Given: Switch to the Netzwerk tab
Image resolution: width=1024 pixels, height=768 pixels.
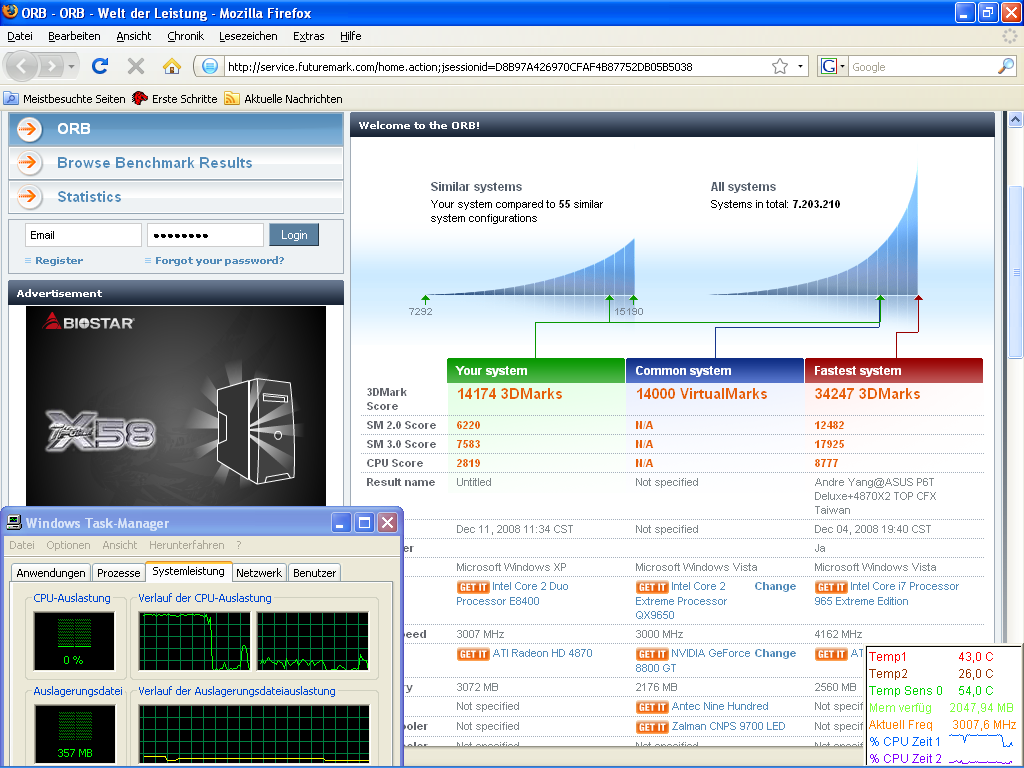Looking at the screenshot, I should [x=259, y=573].
